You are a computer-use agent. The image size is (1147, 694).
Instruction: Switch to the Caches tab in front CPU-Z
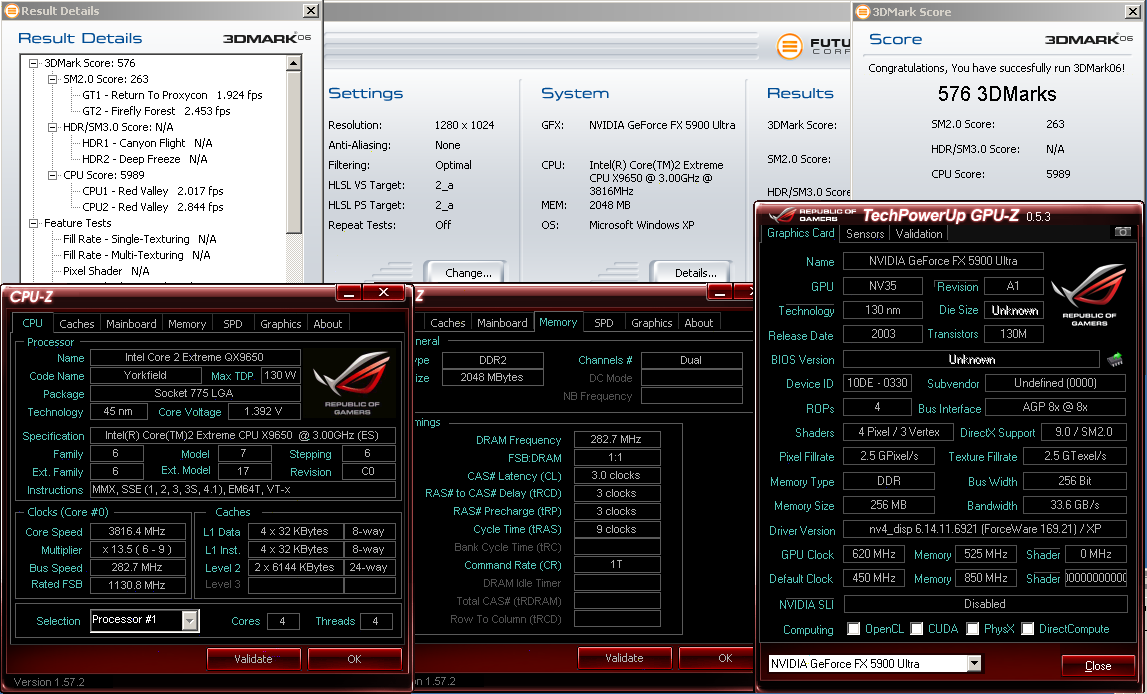(77, 323)
